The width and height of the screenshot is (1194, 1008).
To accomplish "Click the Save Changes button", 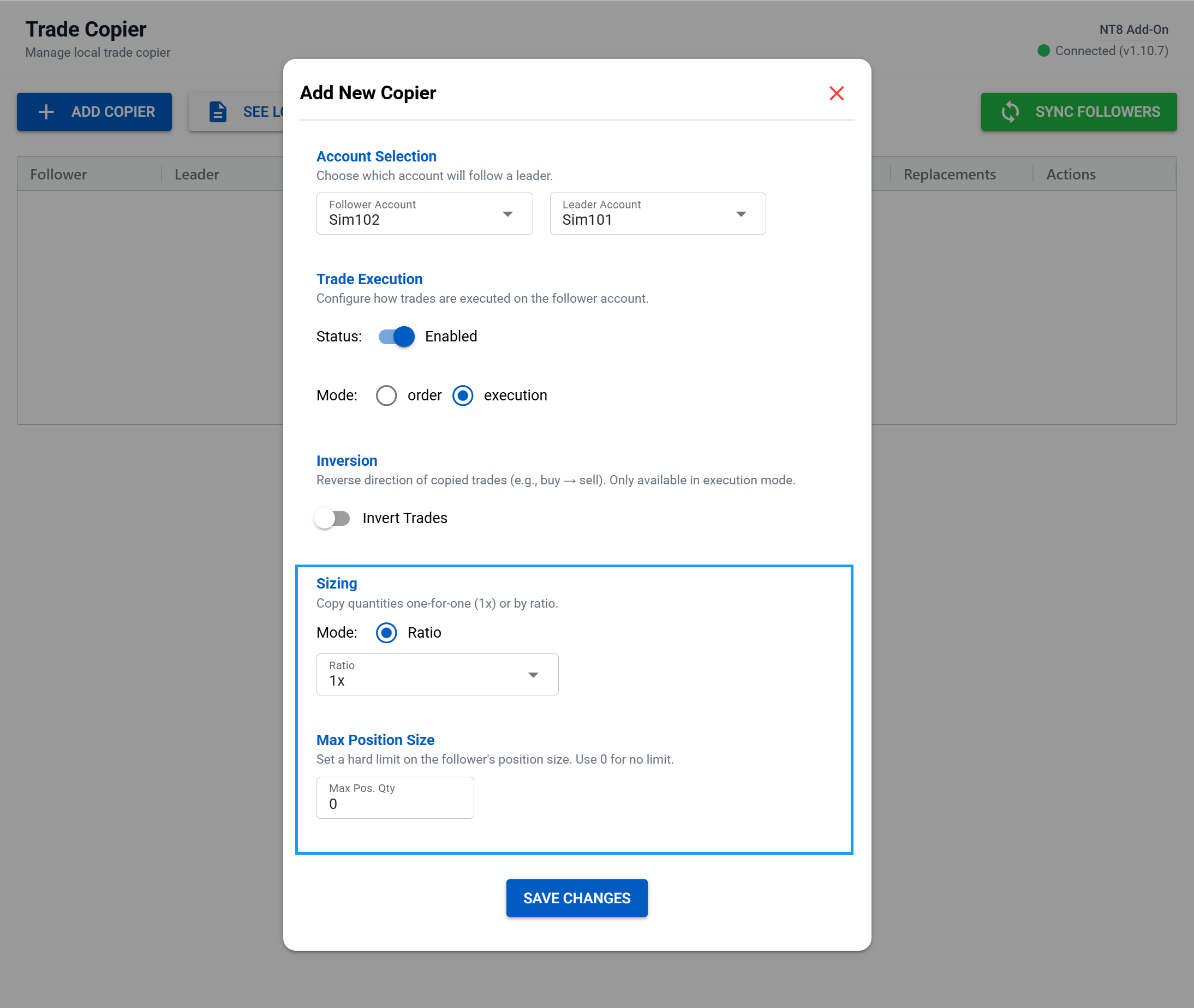I will 577,898.
